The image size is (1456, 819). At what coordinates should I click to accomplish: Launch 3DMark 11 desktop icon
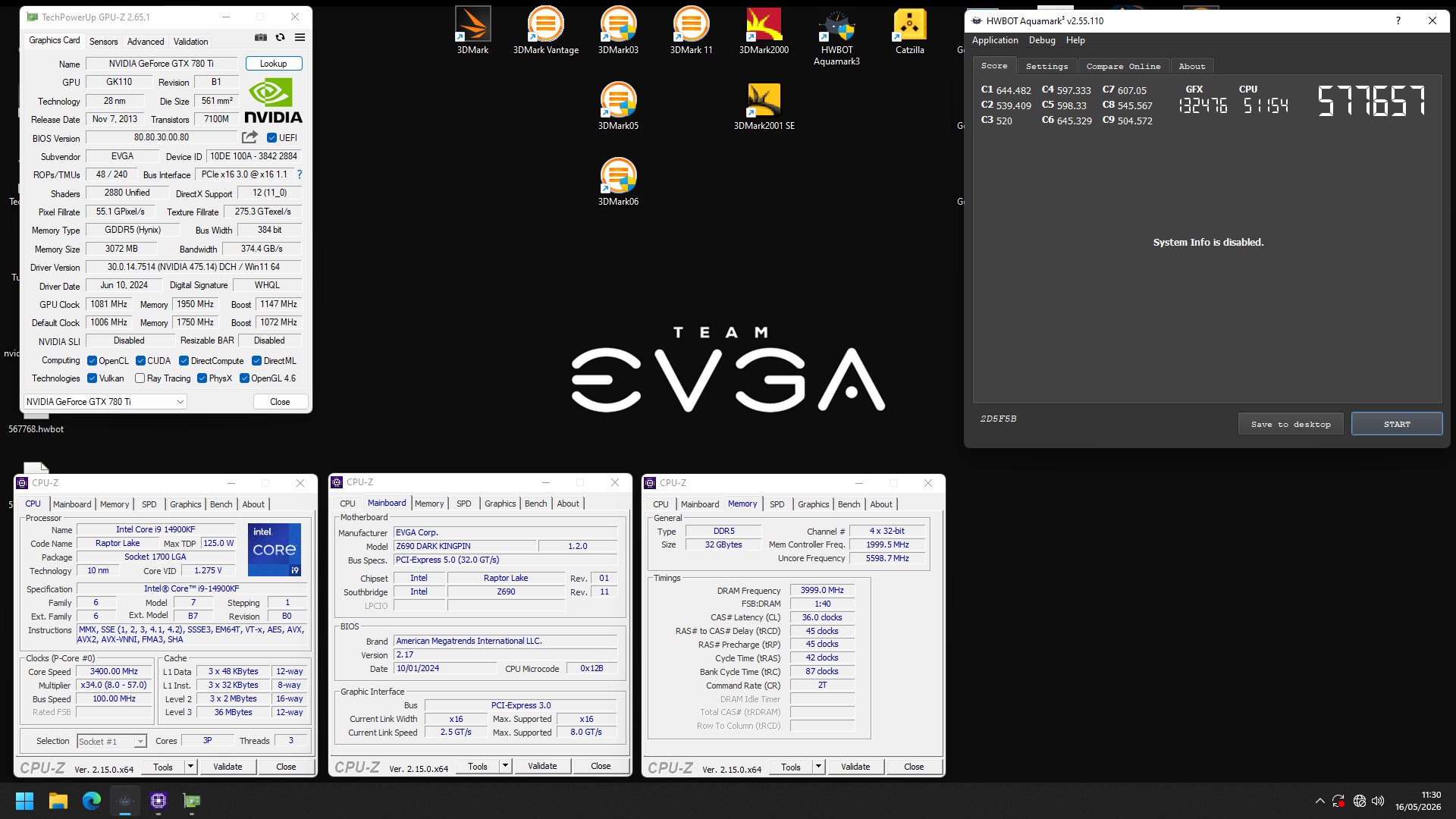[691, 30]
